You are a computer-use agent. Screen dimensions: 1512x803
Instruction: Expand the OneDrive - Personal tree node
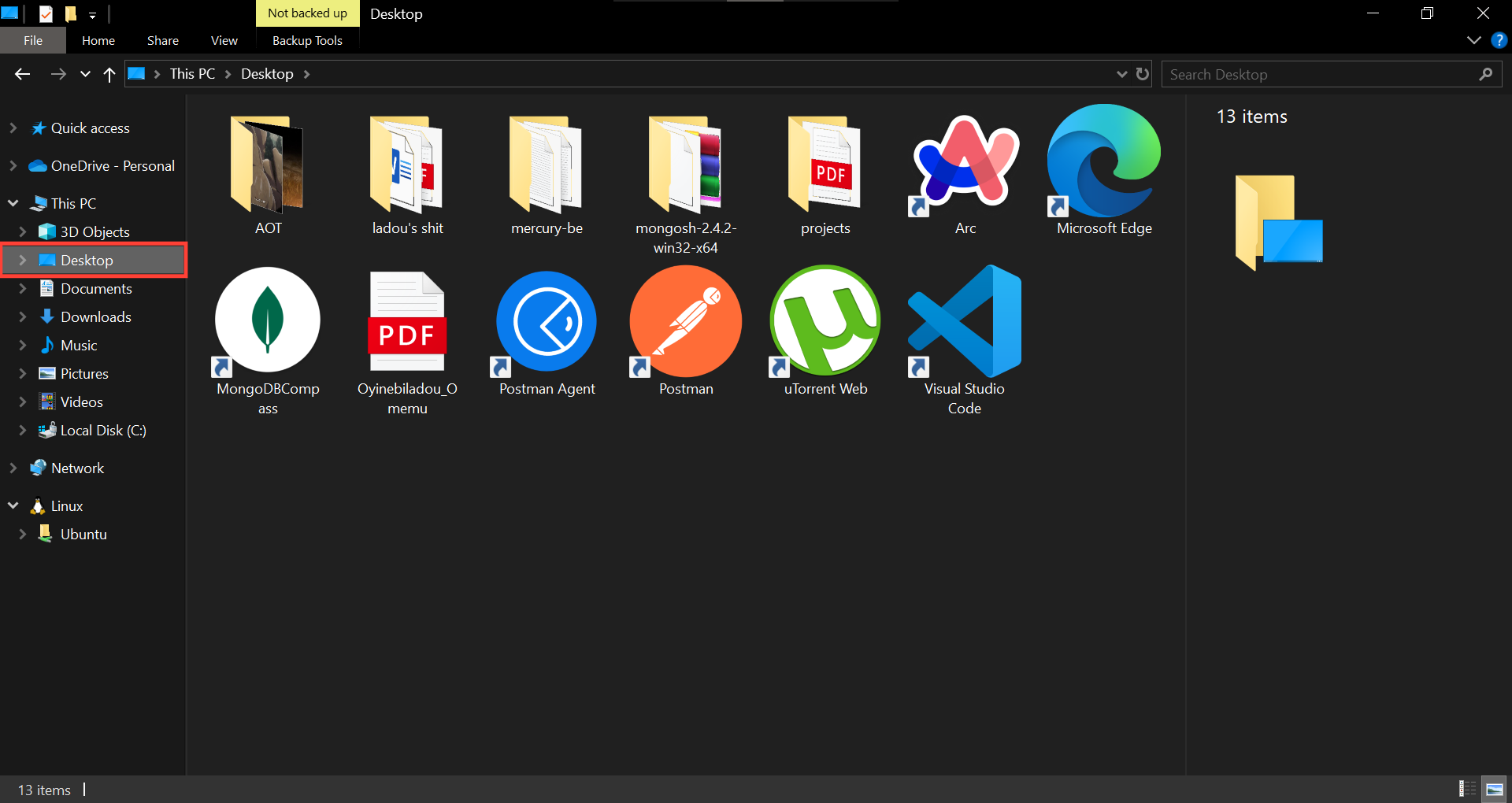(x=13, y=165)
